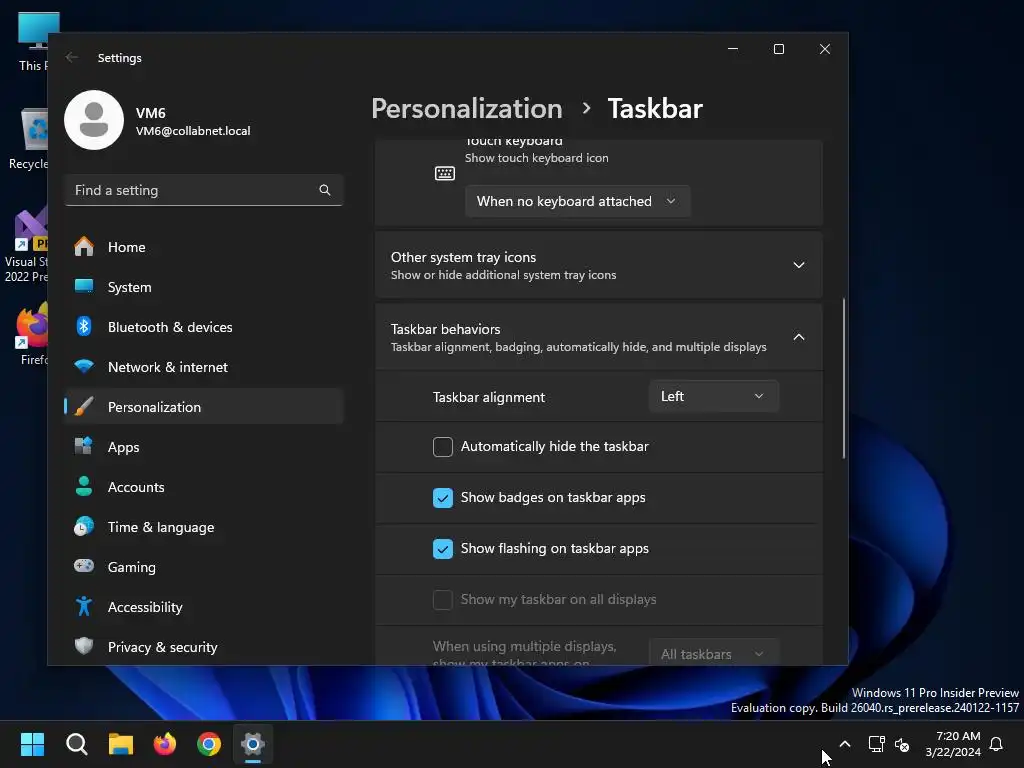Select the Firefox desktop shortcut
1024x768 pixels.
33,333
